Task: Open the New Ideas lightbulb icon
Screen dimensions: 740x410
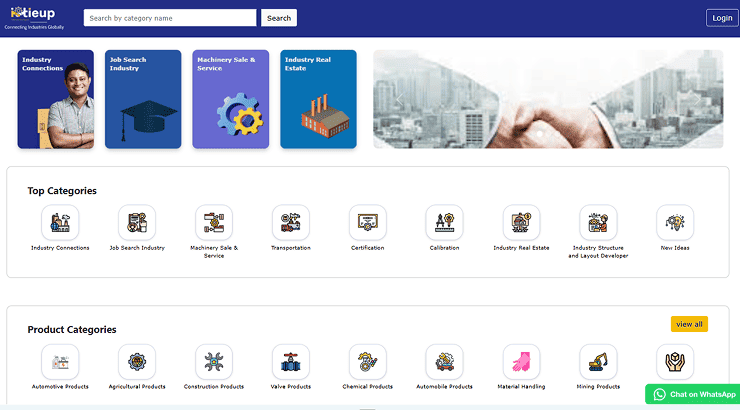Action: click(x=675, y=222)
